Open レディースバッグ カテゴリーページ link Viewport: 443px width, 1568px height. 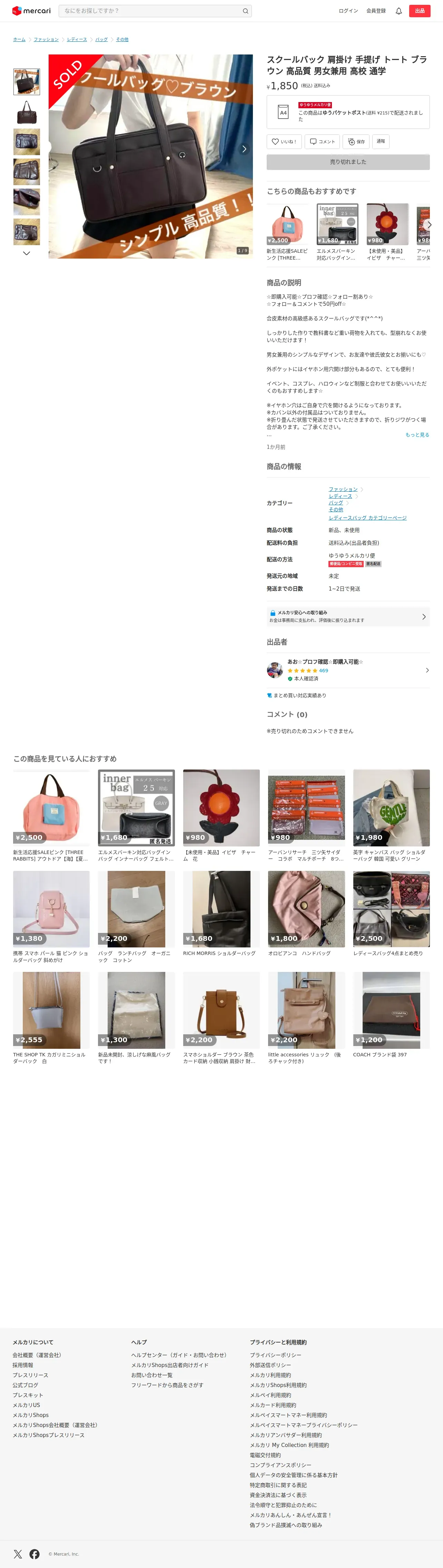point(367,517)
